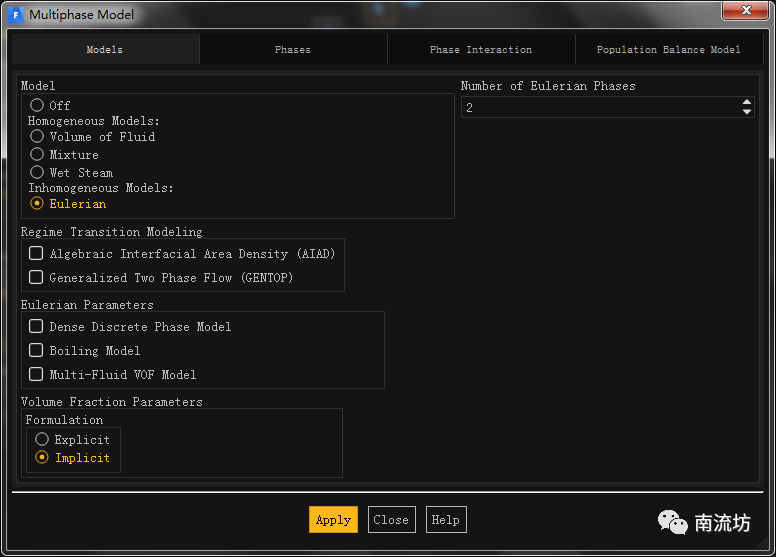Click the Number of Eulerian Phases field
Image resolution: width=776 pixels, height=557 pixels.
598,107
